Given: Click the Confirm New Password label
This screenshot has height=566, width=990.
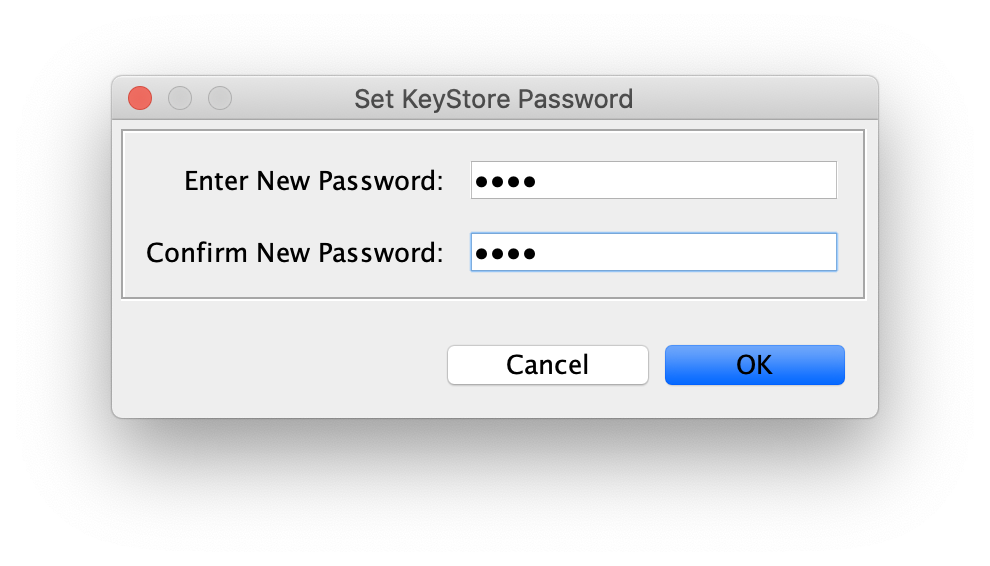Looking at the screenshot, I should (295, 253).
